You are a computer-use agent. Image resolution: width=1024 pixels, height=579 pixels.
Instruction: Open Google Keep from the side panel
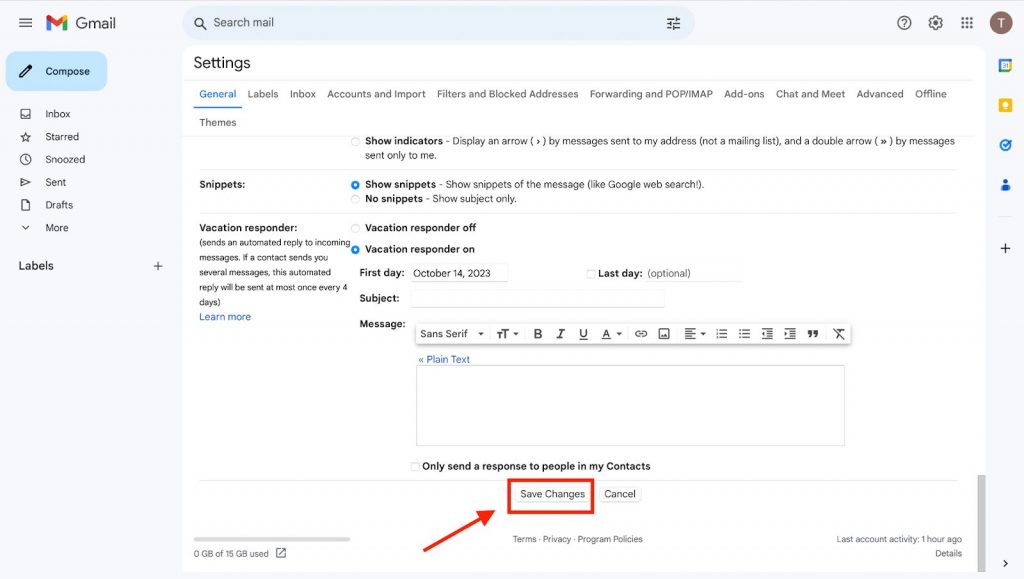coord(1005,104)
